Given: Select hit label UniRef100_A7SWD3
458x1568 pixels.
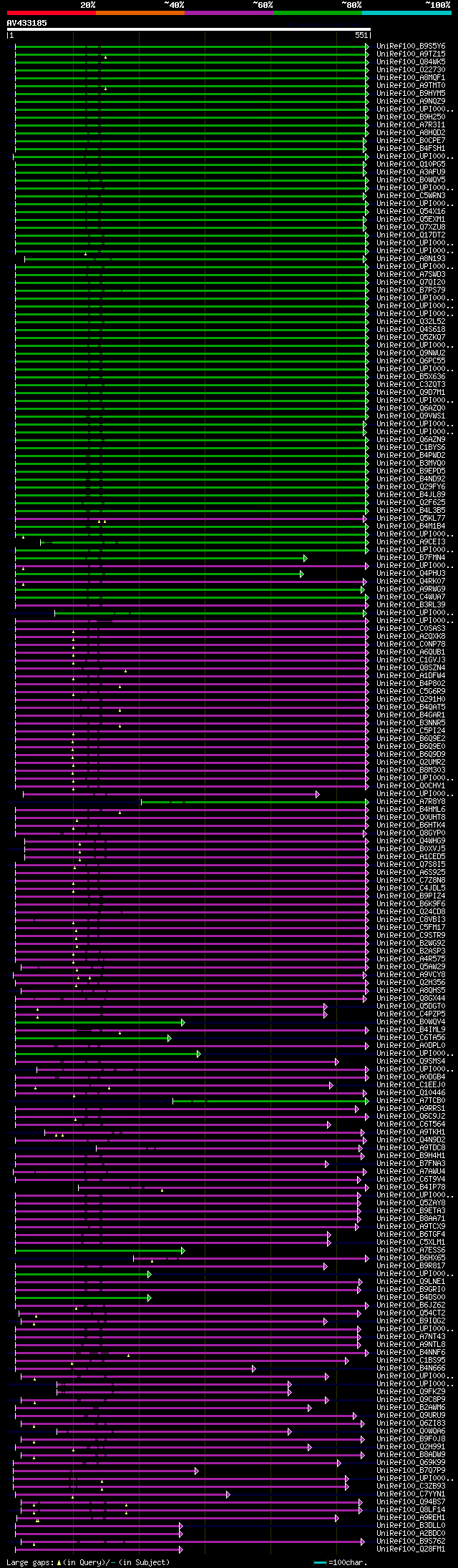Looking at the screenshot, I should 411,274.
